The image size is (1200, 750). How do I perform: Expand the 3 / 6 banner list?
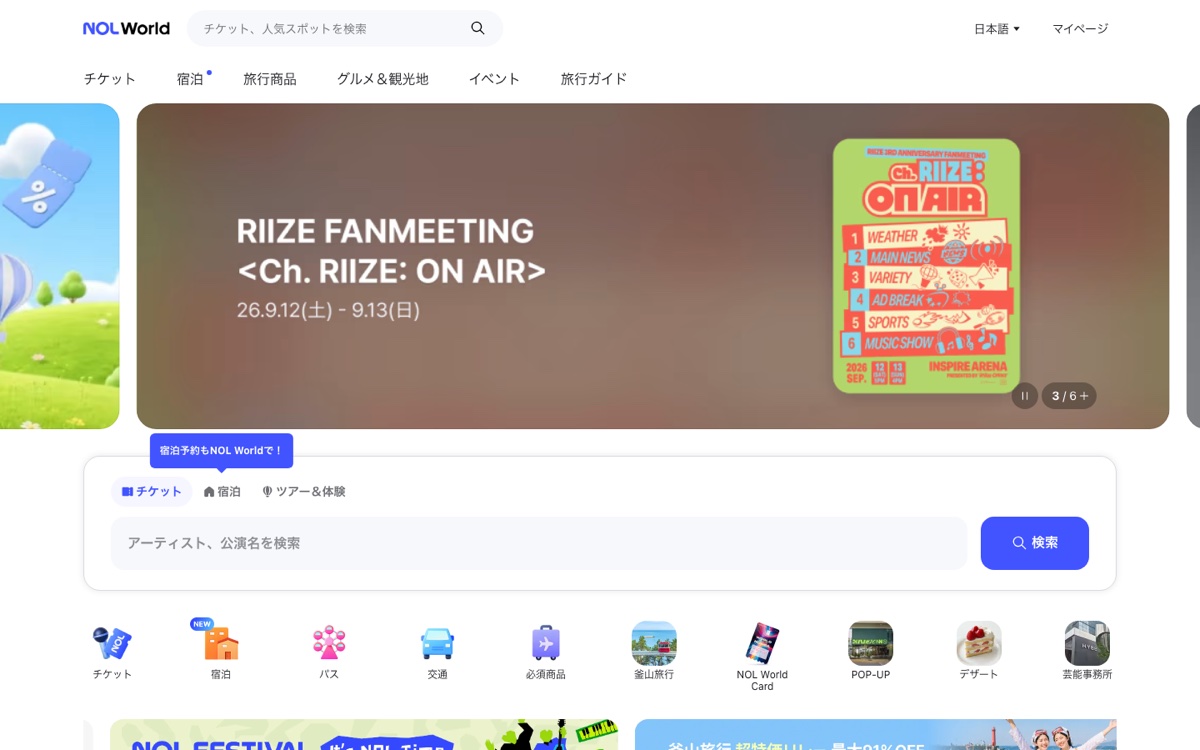(1069, 396)
